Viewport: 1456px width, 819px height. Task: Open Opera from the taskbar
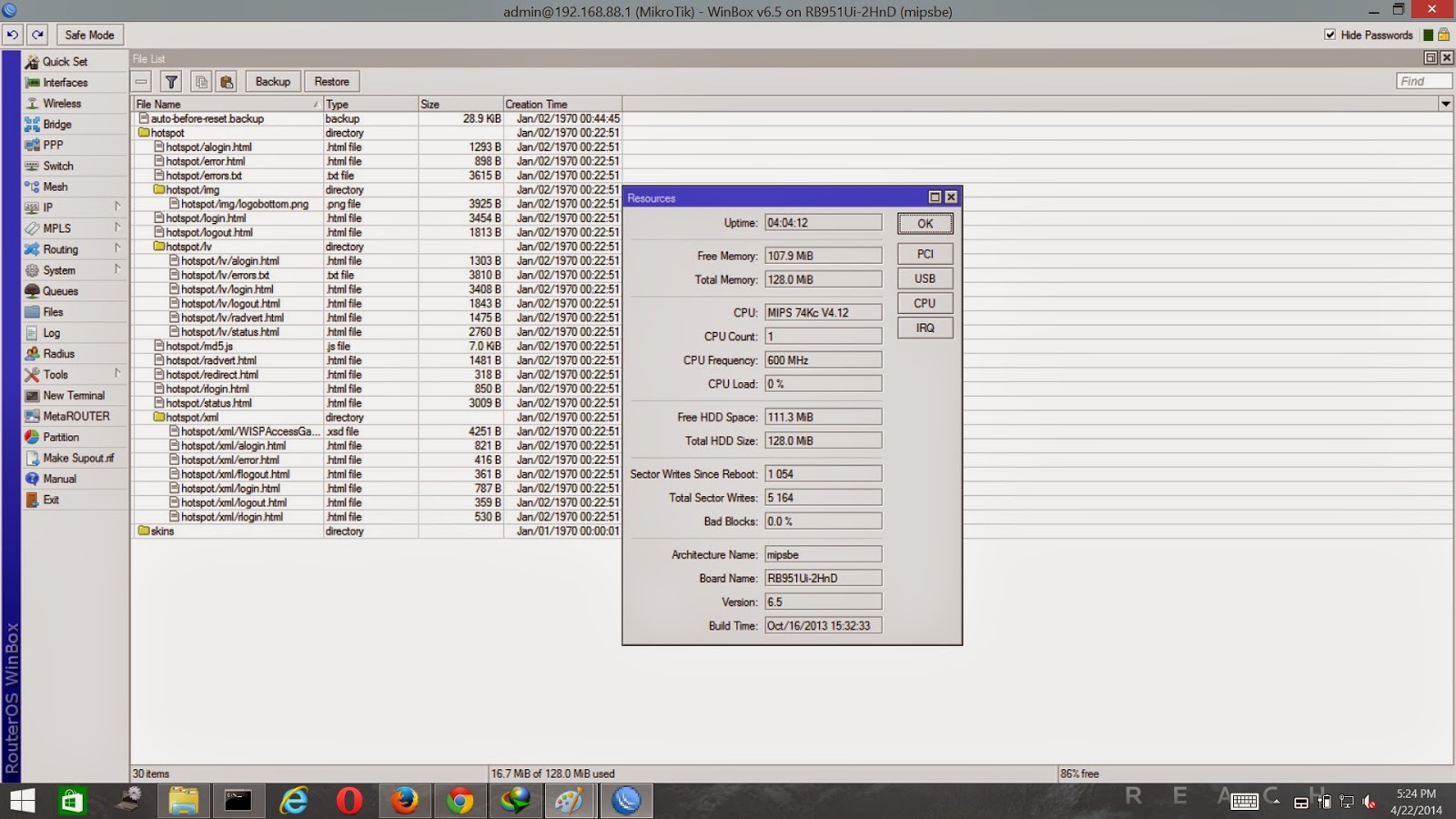point(349,801)
